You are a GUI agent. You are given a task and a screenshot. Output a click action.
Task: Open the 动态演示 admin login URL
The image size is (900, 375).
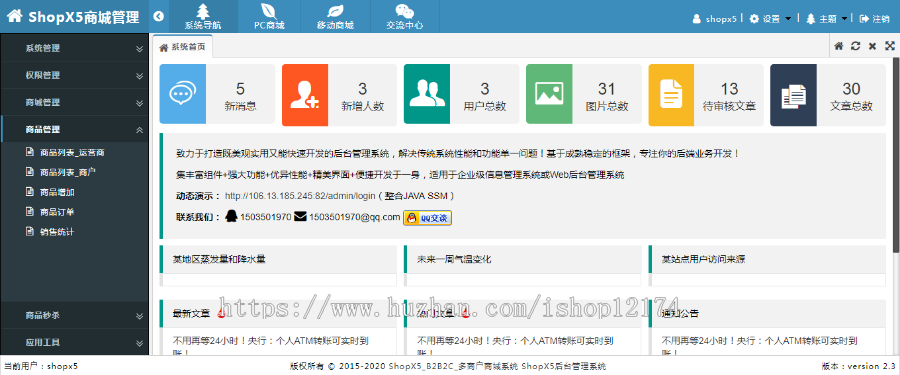[300, 196]
